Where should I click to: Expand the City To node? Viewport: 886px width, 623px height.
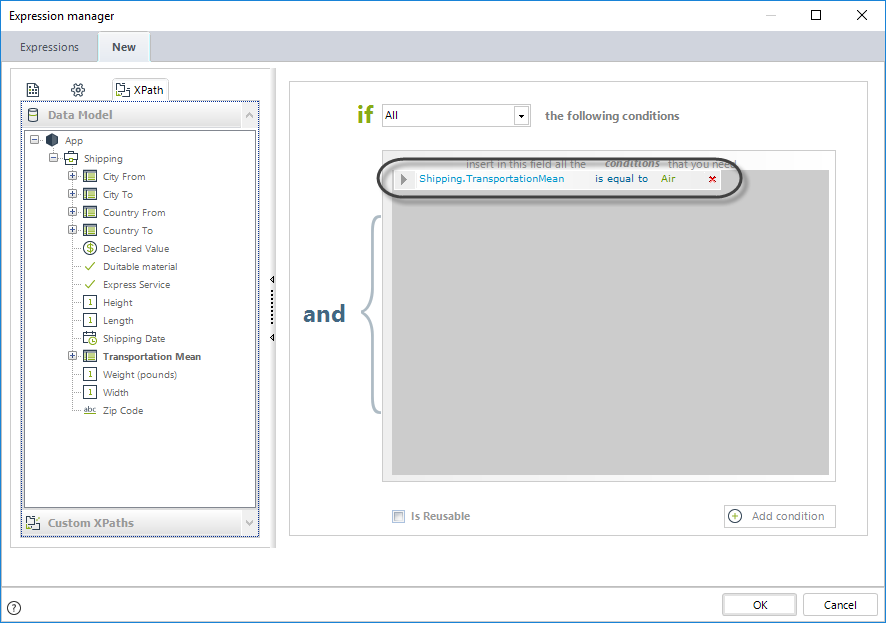tap(72, 194)
